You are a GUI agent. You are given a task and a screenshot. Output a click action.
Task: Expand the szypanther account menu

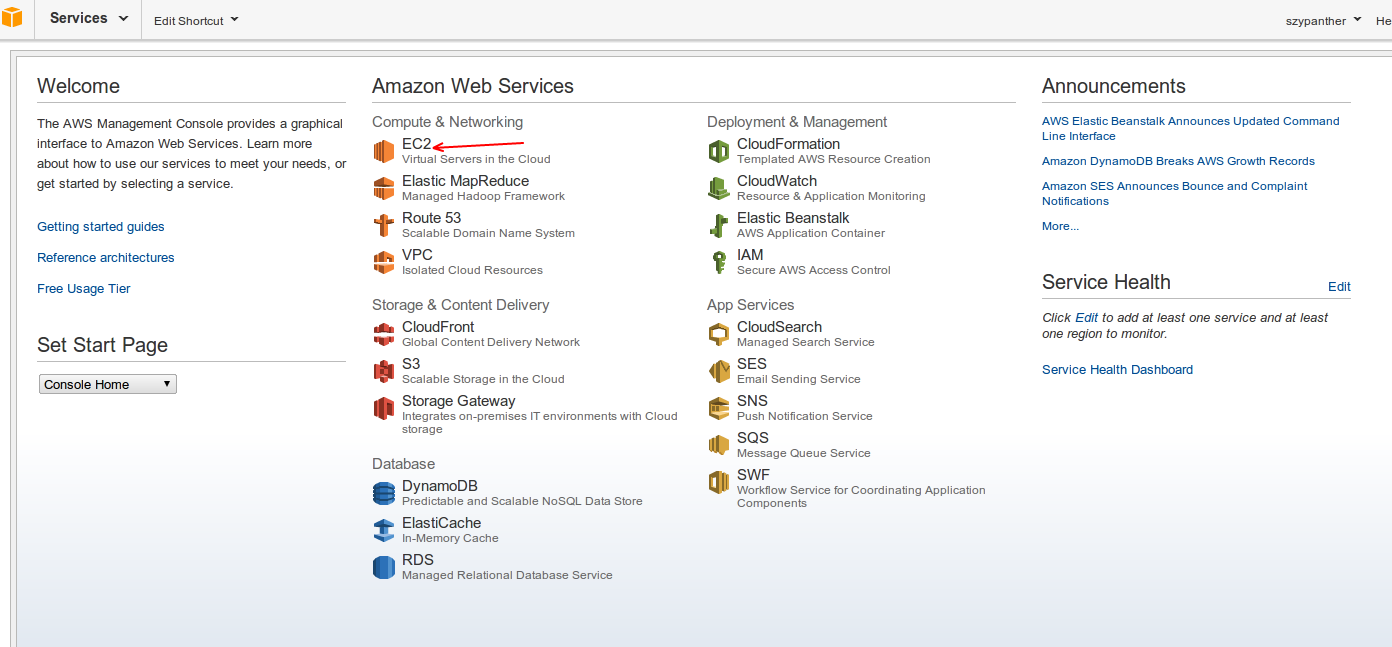pos(1323,20)
